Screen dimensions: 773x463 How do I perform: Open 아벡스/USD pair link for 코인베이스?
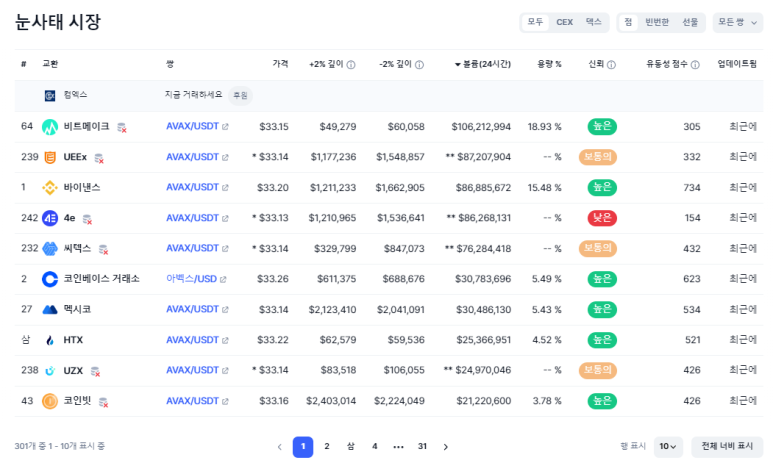(x=191, y=279)
